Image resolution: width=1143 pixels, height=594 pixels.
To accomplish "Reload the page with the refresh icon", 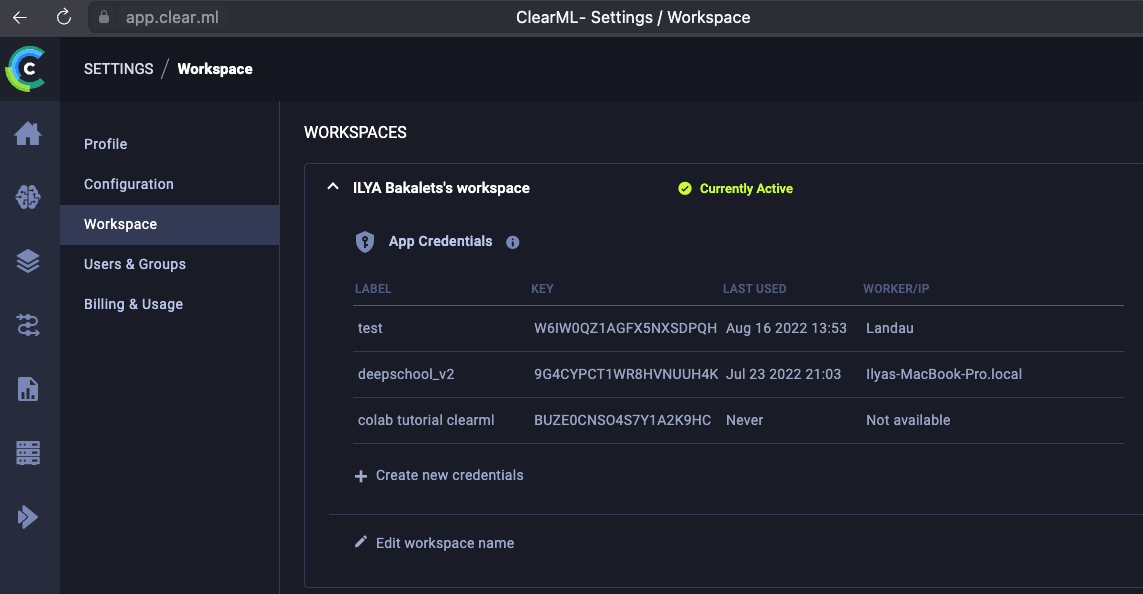I will (x=63, y=17).
